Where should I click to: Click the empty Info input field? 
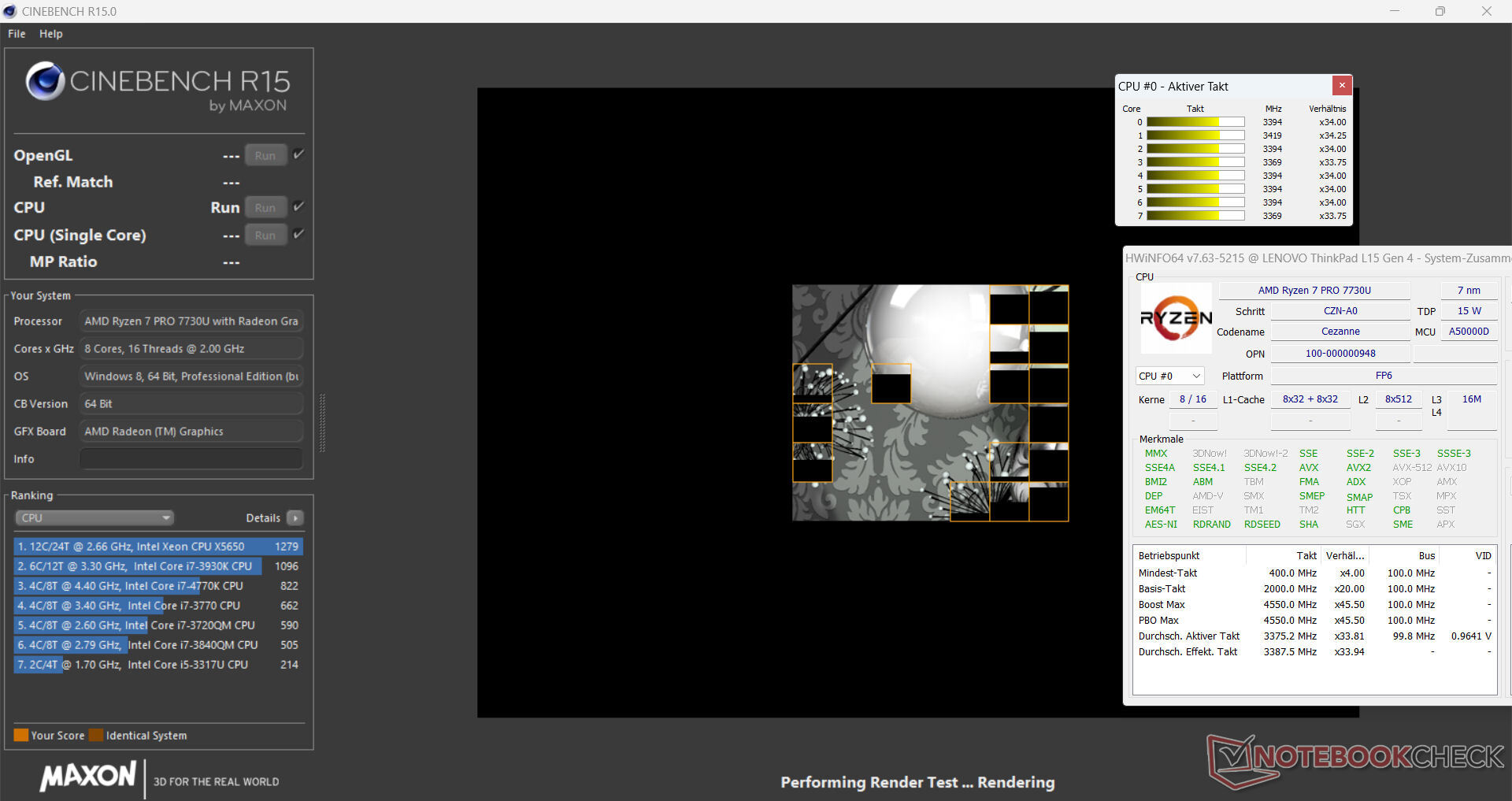pyautogui.click(x=191, y=459)
